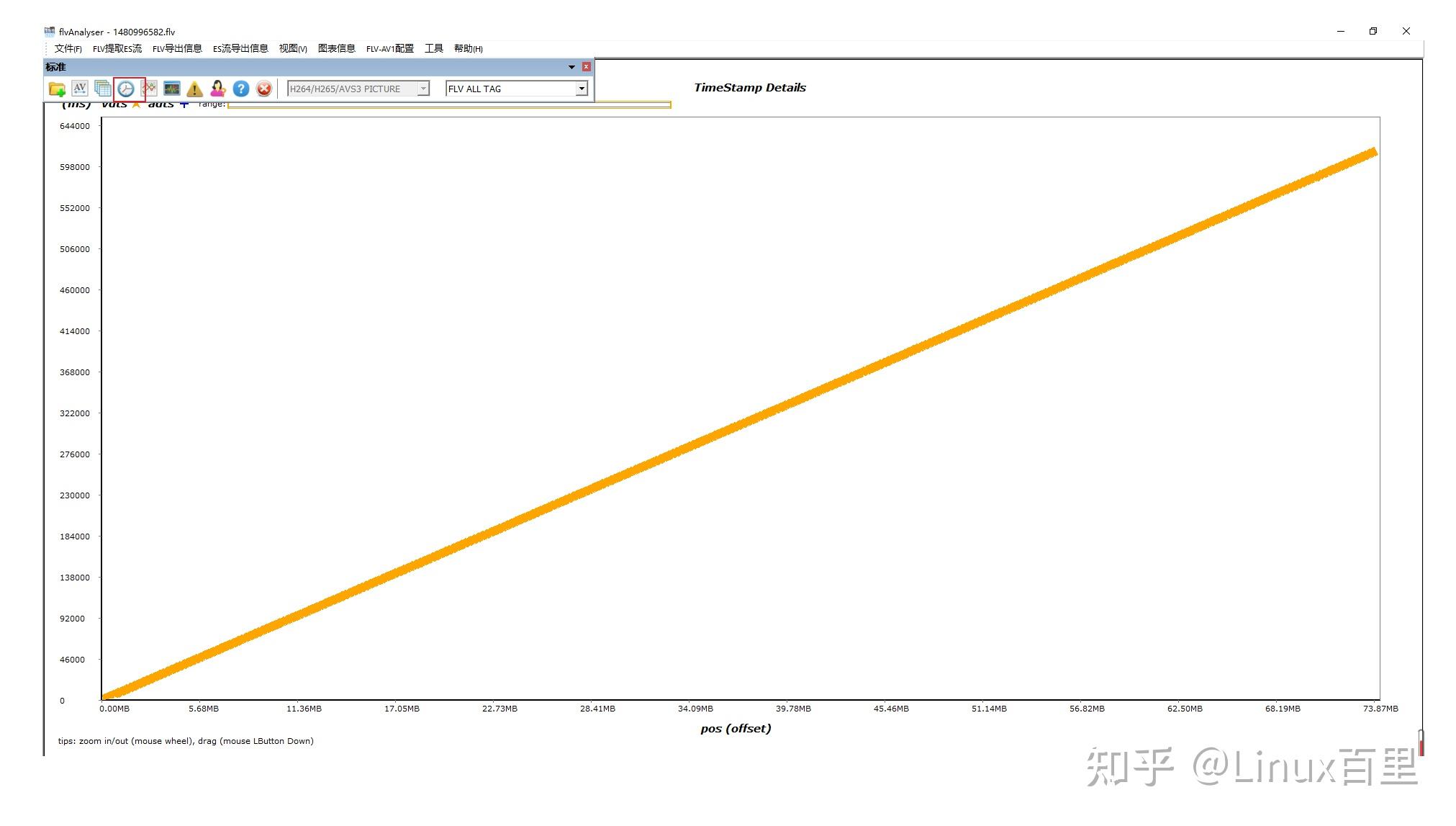Click the yellow range bar field
1456x826 pixels.
pos(449,105)
